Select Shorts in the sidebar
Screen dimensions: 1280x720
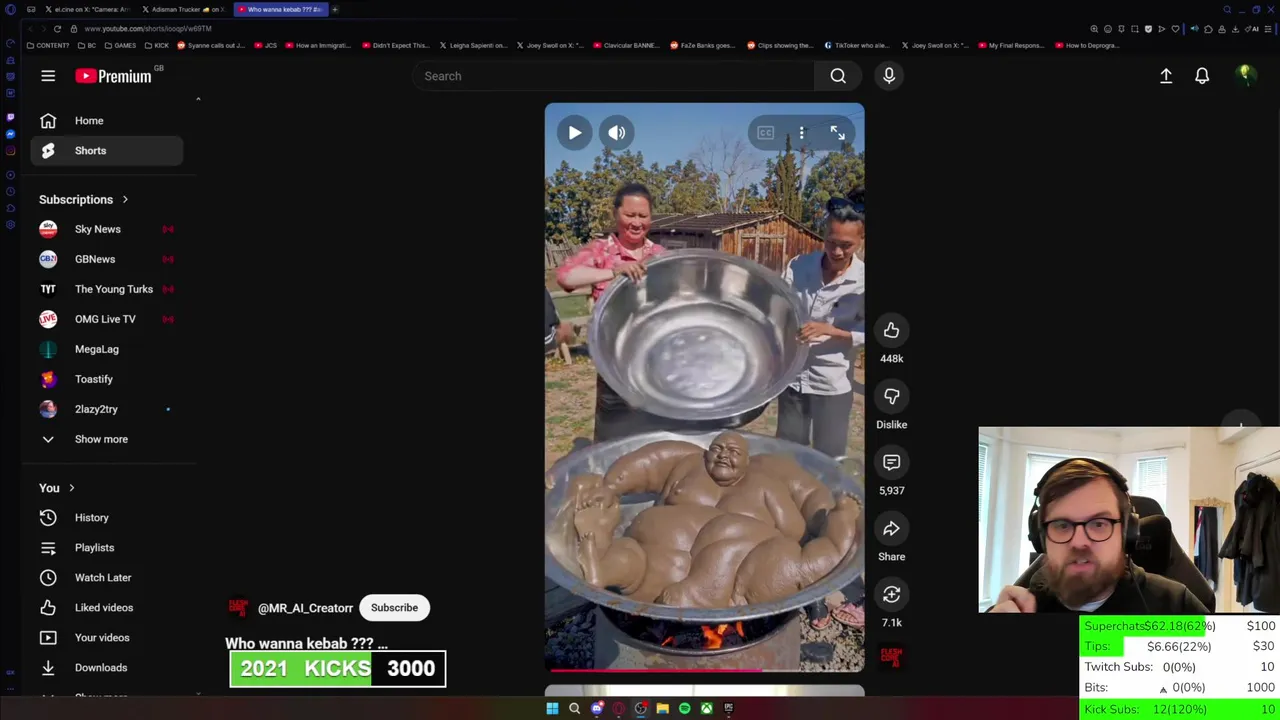[x=107, y=151]
